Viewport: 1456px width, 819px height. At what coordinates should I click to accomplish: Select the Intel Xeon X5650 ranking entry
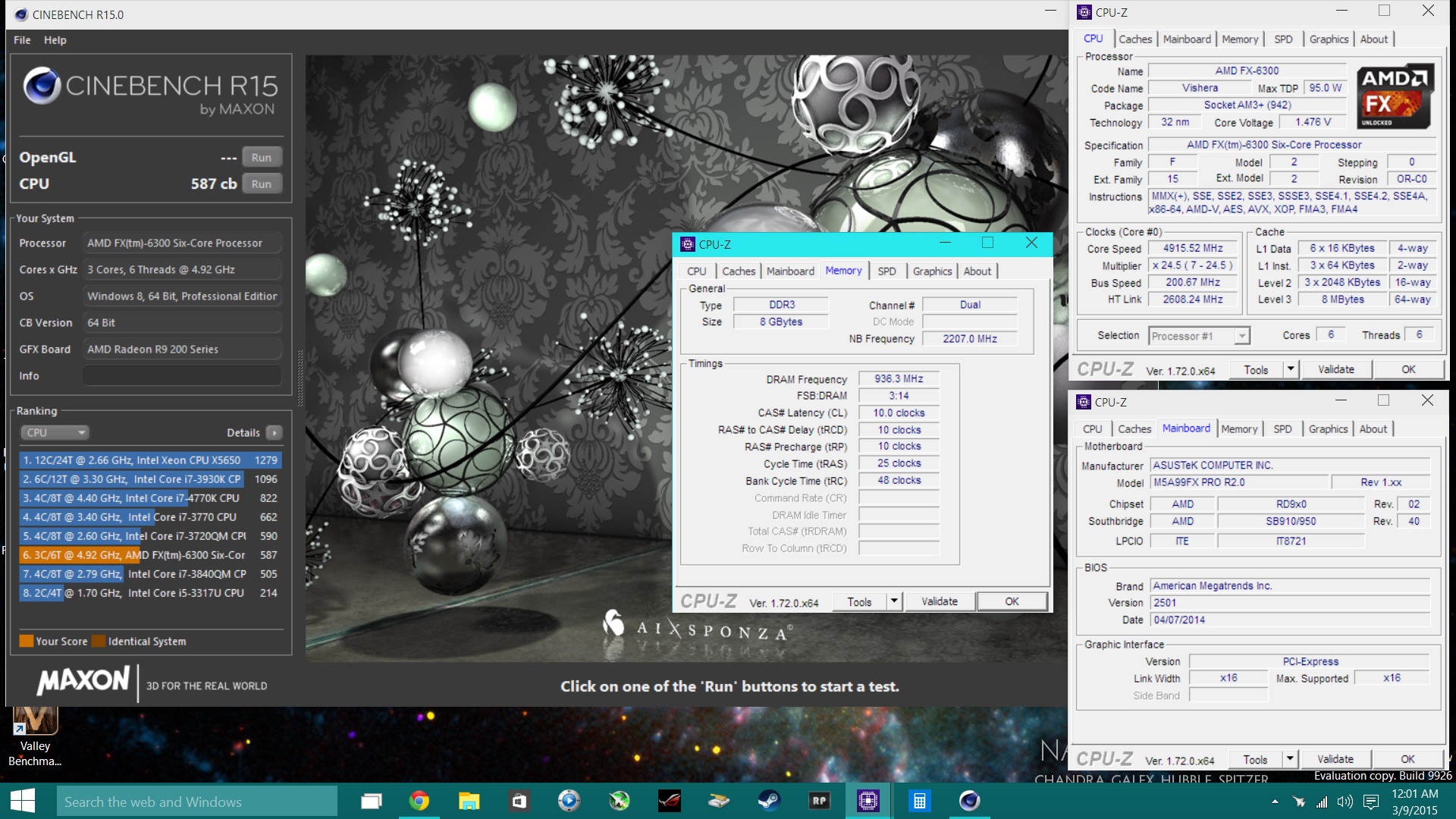[151, 460]
